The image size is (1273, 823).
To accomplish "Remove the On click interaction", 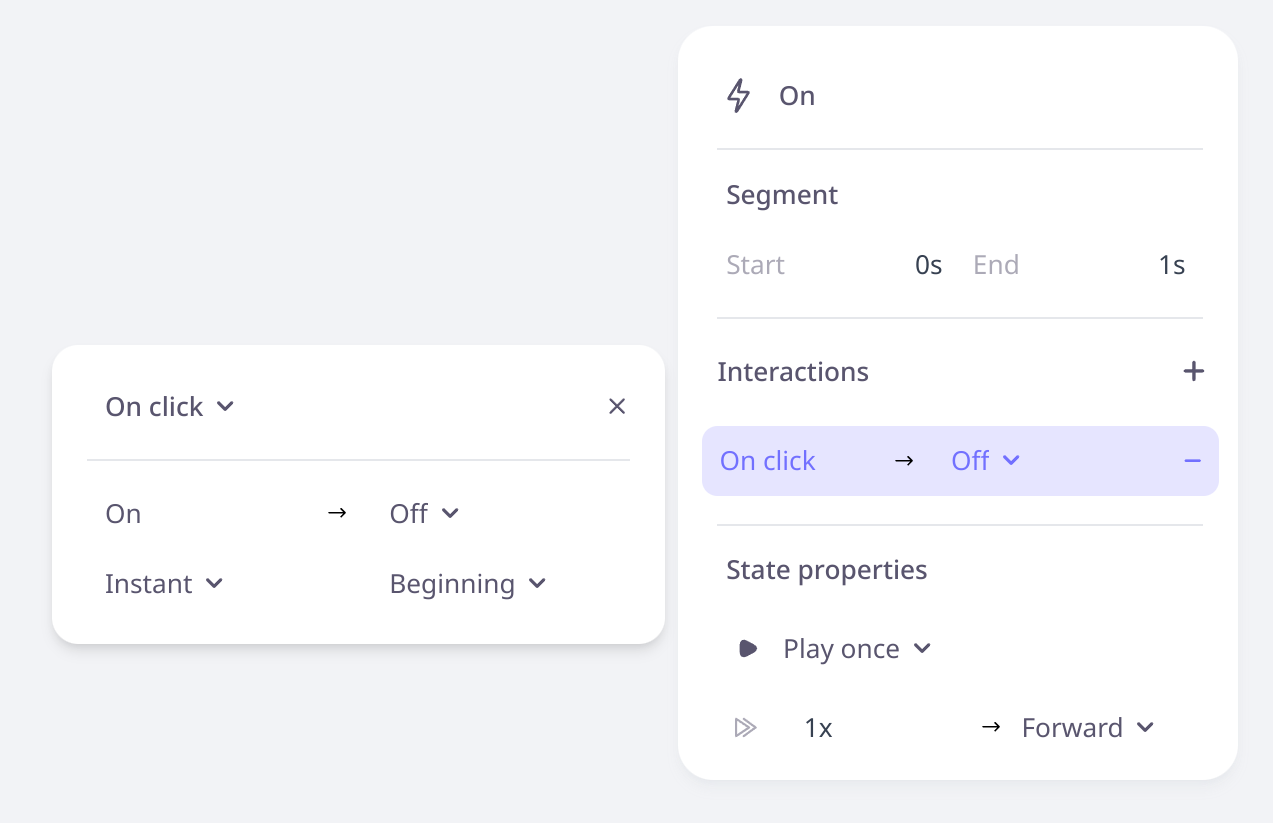I will pyautogui.click(x=1192, y=461).
